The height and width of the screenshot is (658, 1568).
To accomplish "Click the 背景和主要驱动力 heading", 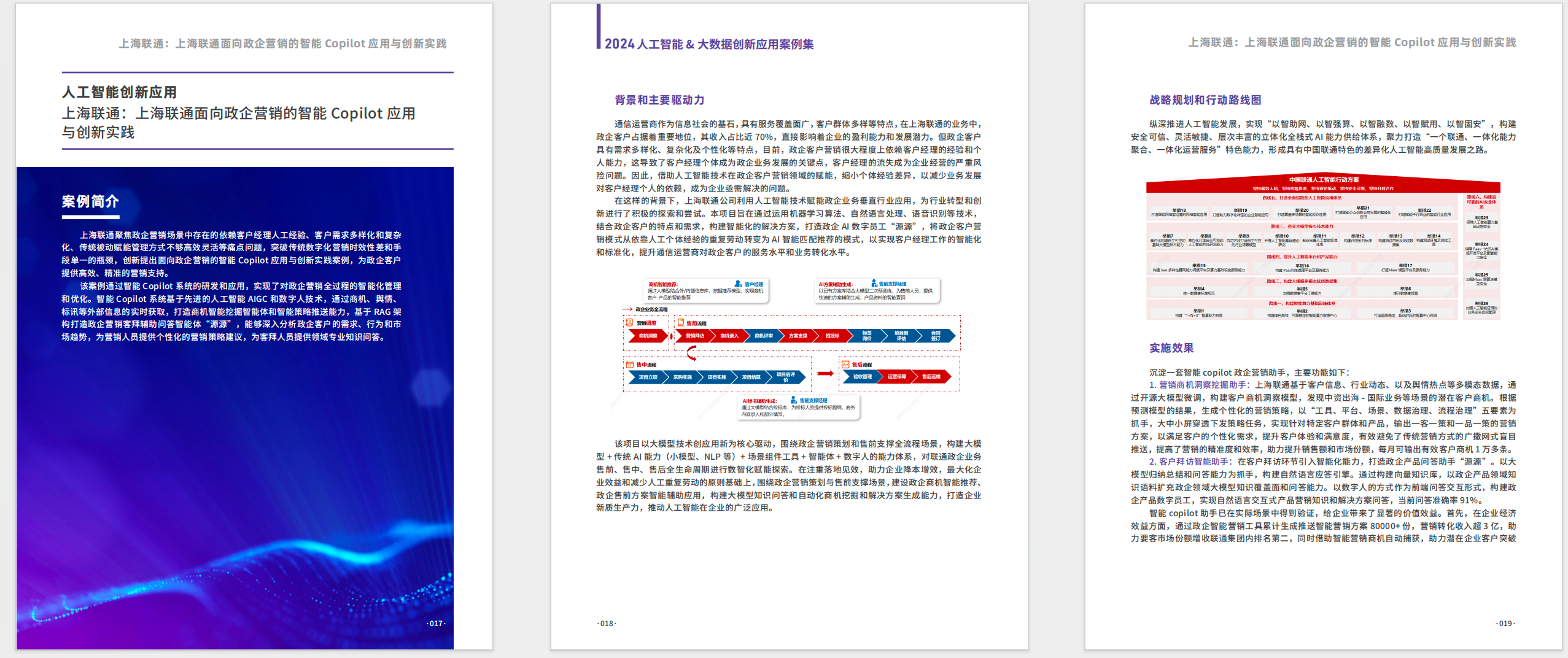I will 659,99.
